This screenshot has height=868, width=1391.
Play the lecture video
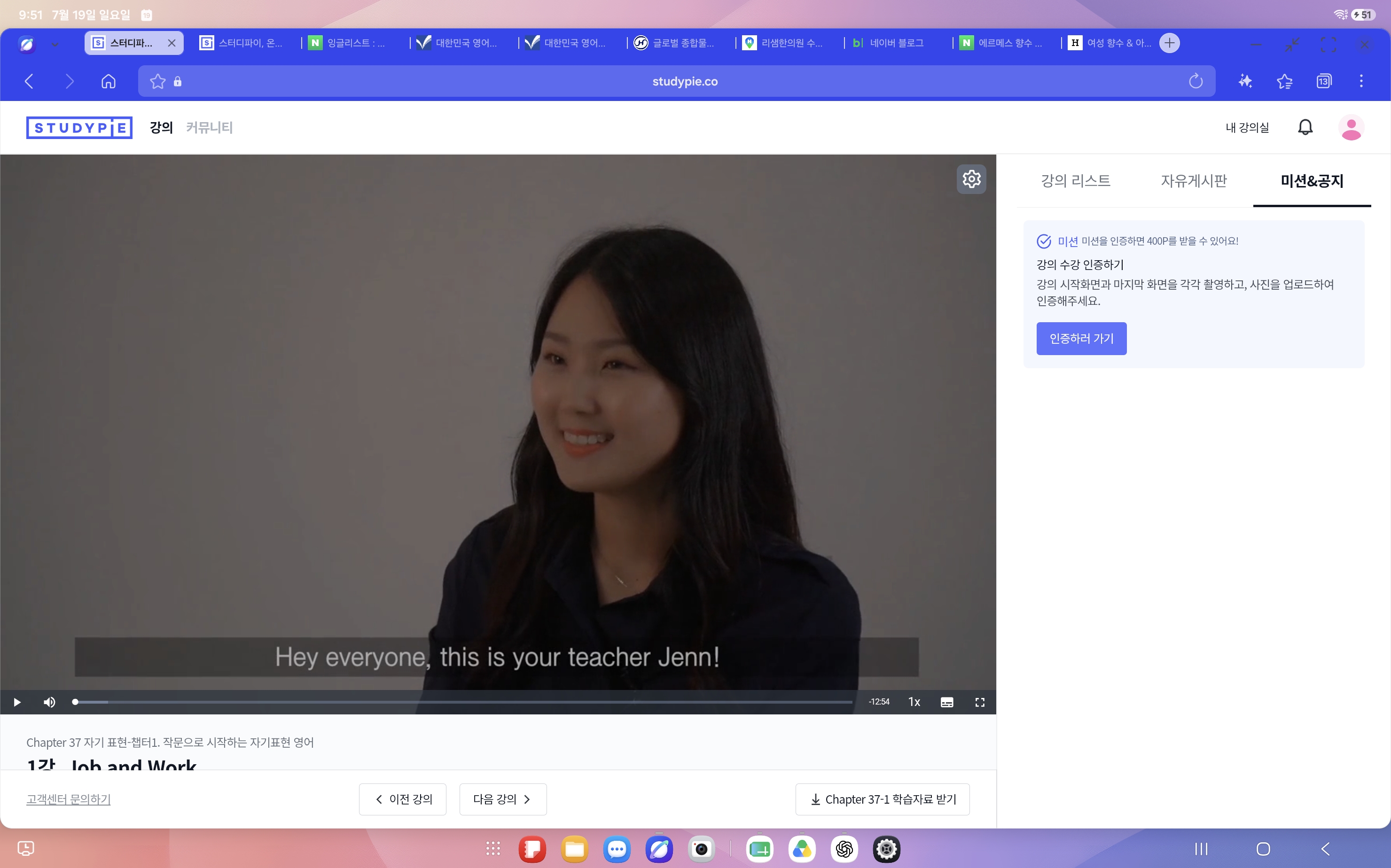pyautogui.click(x=17, y=702)
